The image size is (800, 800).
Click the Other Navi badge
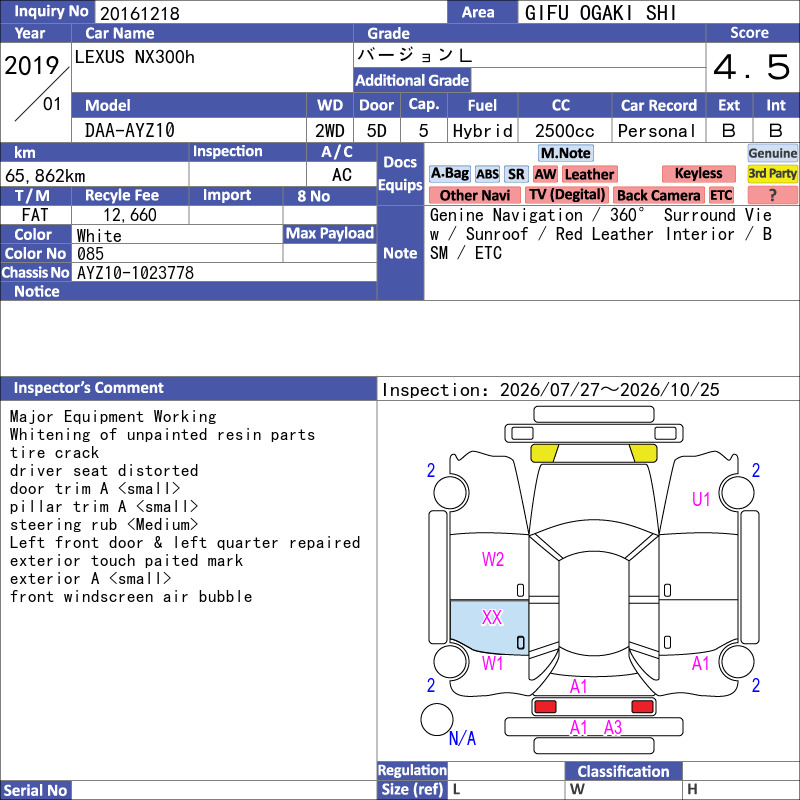coord(474,195)
